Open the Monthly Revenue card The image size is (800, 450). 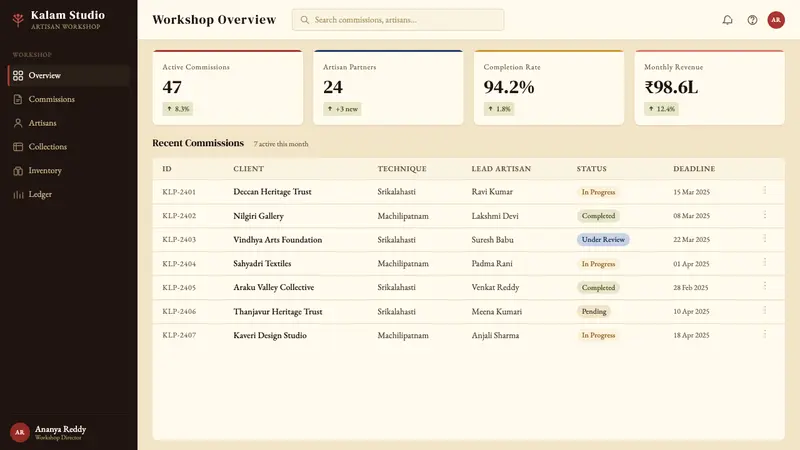tap(710, 87)
